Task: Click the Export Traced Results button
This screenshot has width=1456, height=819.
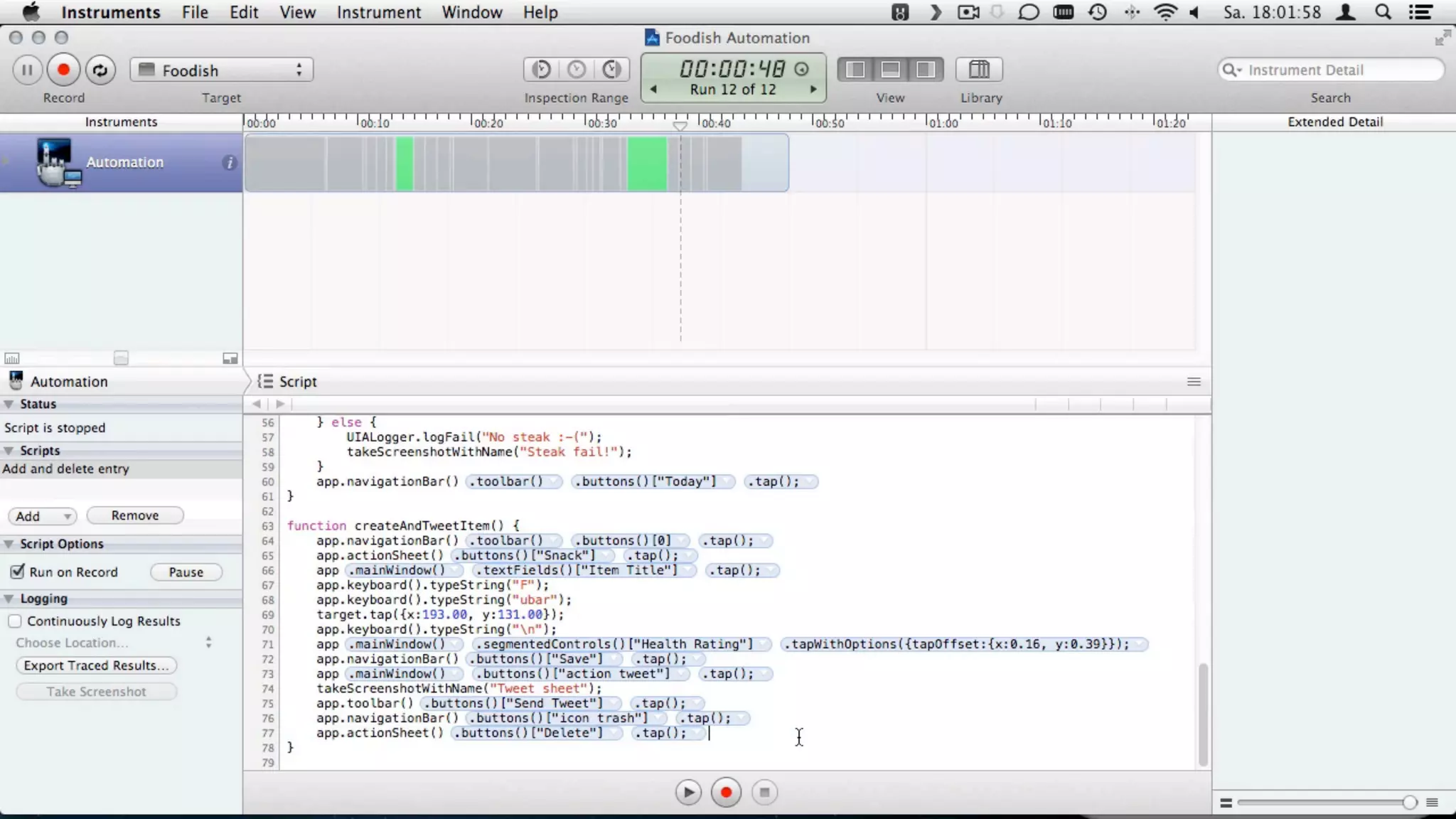Action: [x=96, y=665]
